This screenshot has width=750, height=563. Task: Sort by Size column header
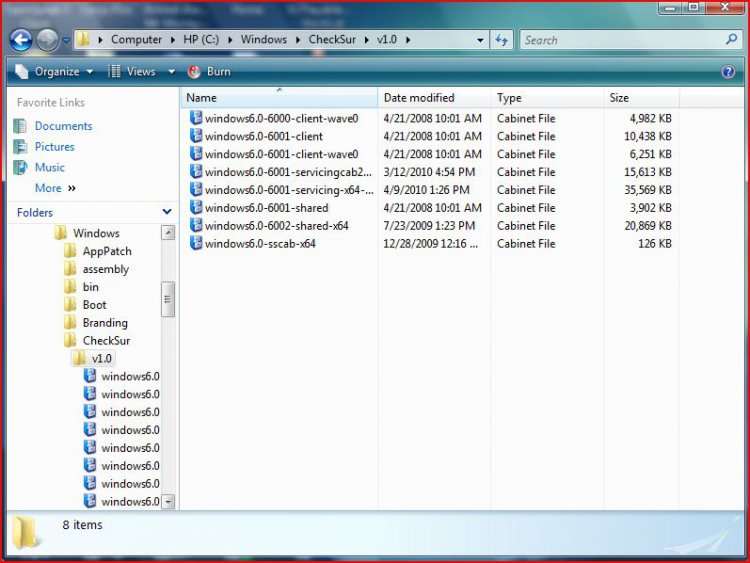[x=641, y=98]
